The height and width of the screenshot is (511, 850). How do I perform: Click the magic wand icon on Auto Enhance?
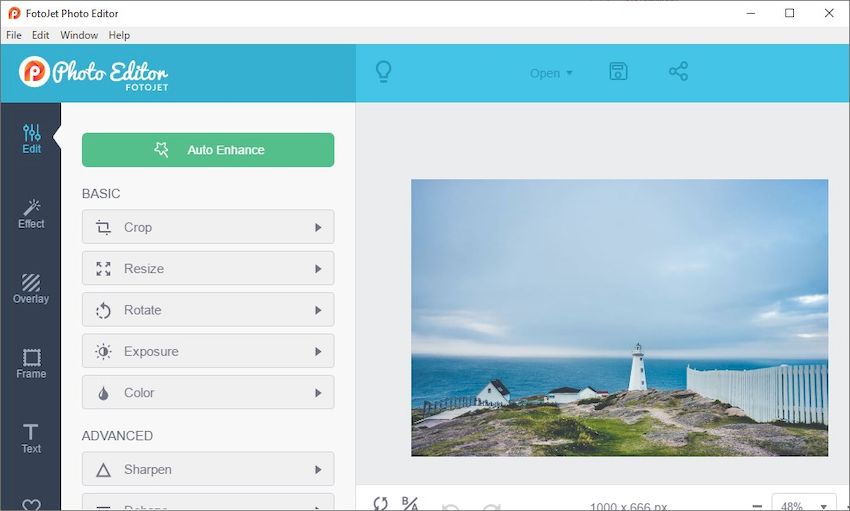162,150
